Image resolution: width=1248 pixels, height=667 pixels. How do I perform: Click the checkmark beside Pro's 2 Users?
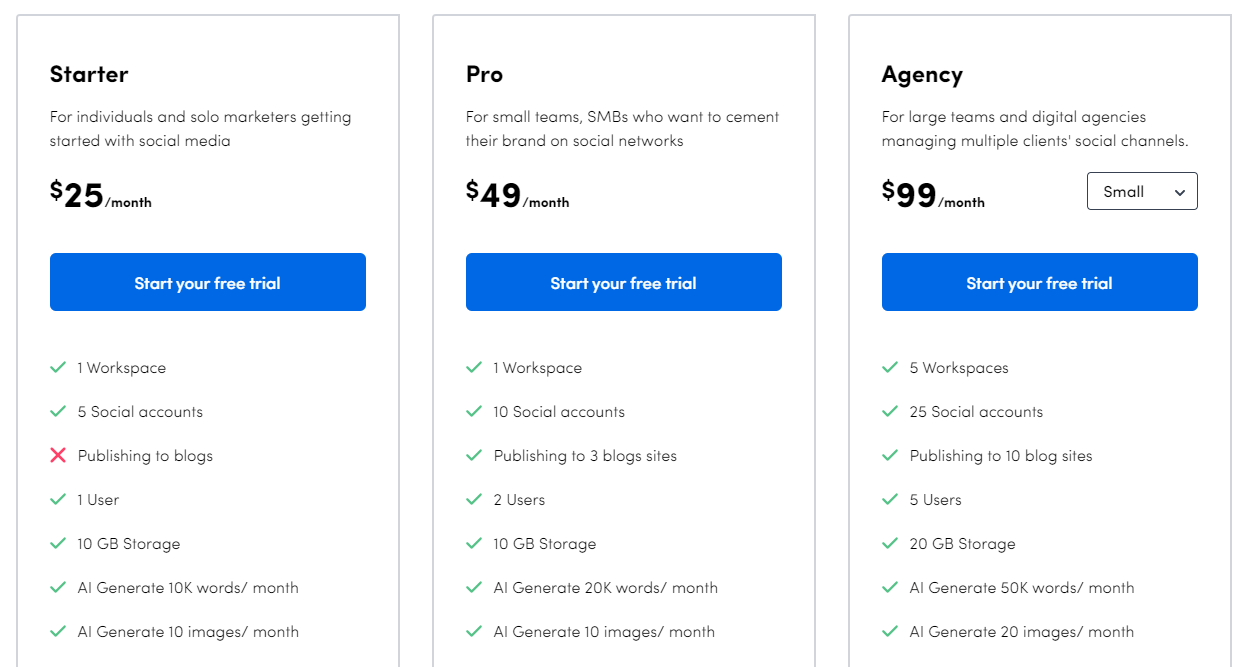coord(474,499)
